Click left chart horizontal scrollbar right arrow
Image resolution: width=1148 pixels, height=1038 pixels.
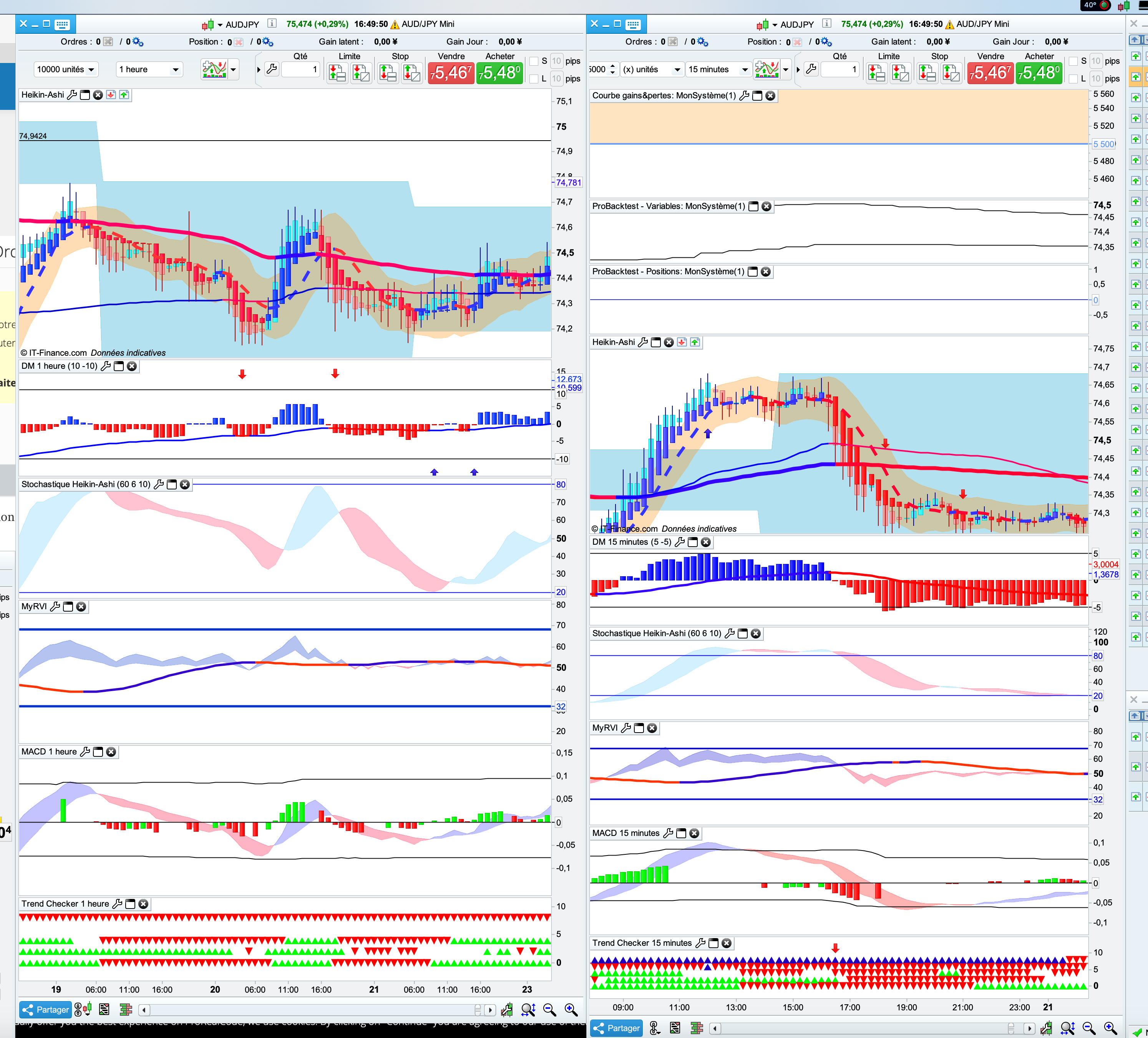490,1010
